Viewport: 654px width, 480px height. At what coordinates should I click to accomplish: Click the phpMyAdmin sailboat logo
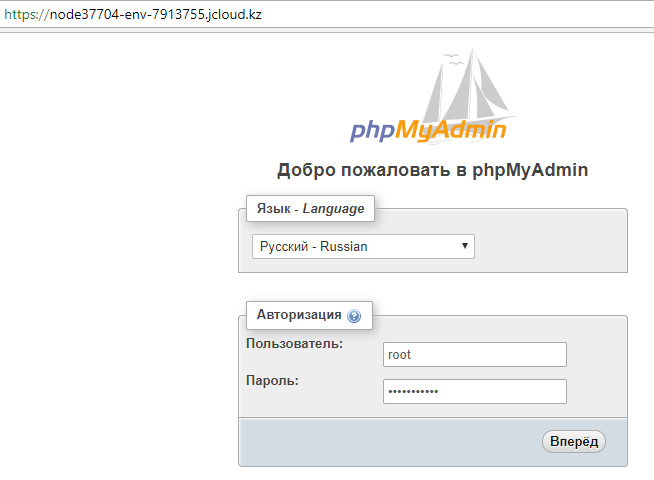pos(433,96)
